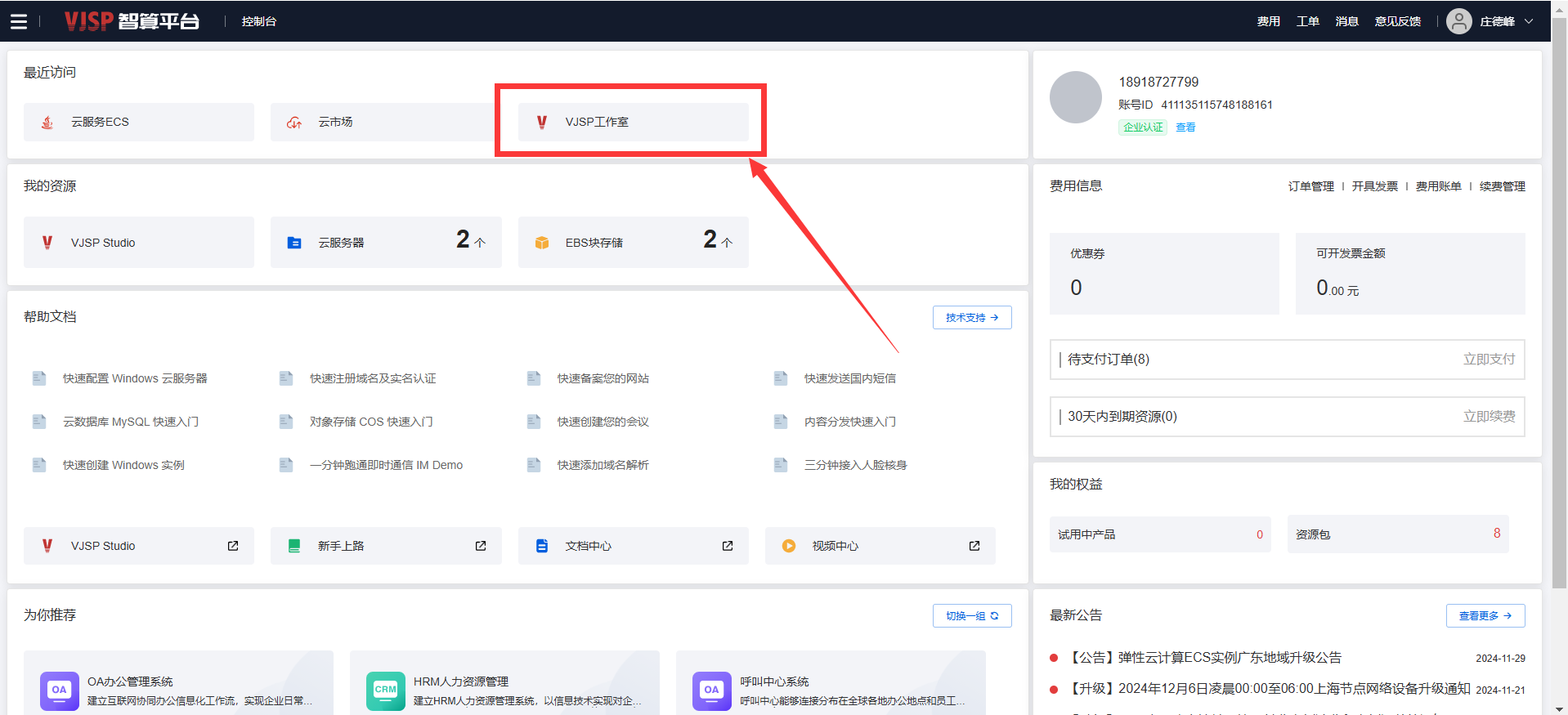Image resolution: width=1568 pixels, height=715 pixels.
Task: Click the 企业认证 badge
Action: 1143,127
